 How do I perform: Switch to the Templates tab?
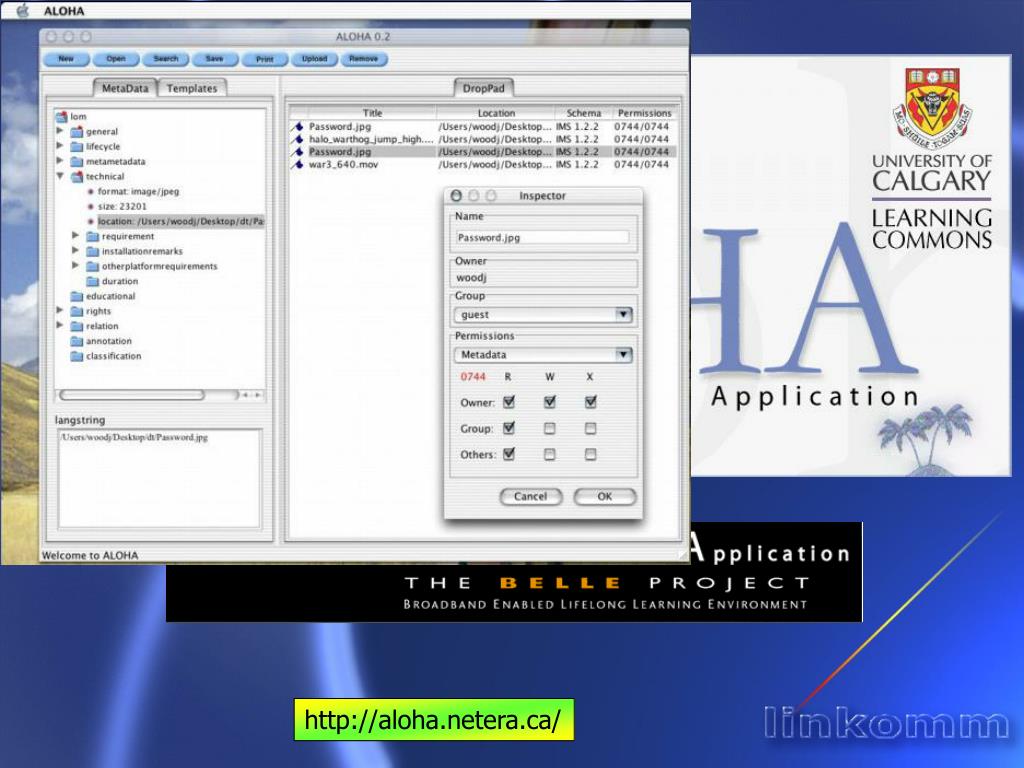click(x=192, y=88)
